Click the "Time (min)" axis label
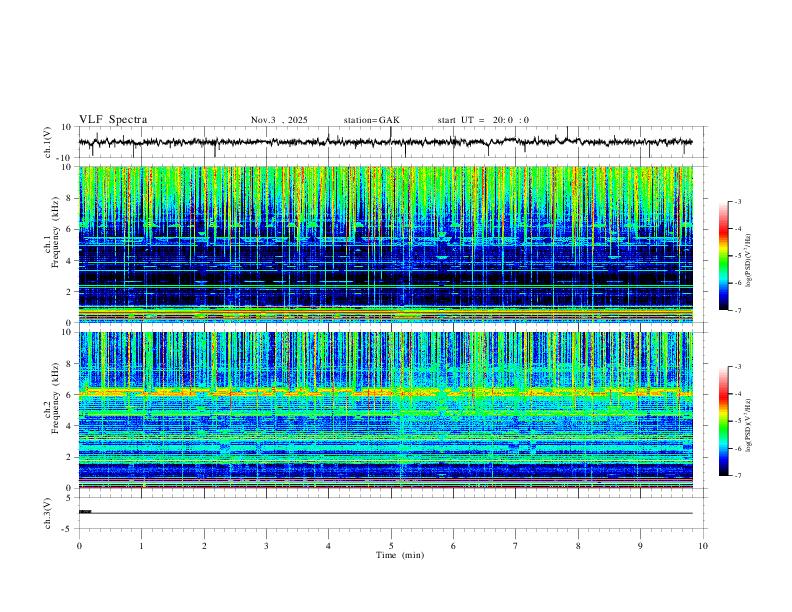The width and height of the screenshot is (792, 612). (x=400, y=555)
